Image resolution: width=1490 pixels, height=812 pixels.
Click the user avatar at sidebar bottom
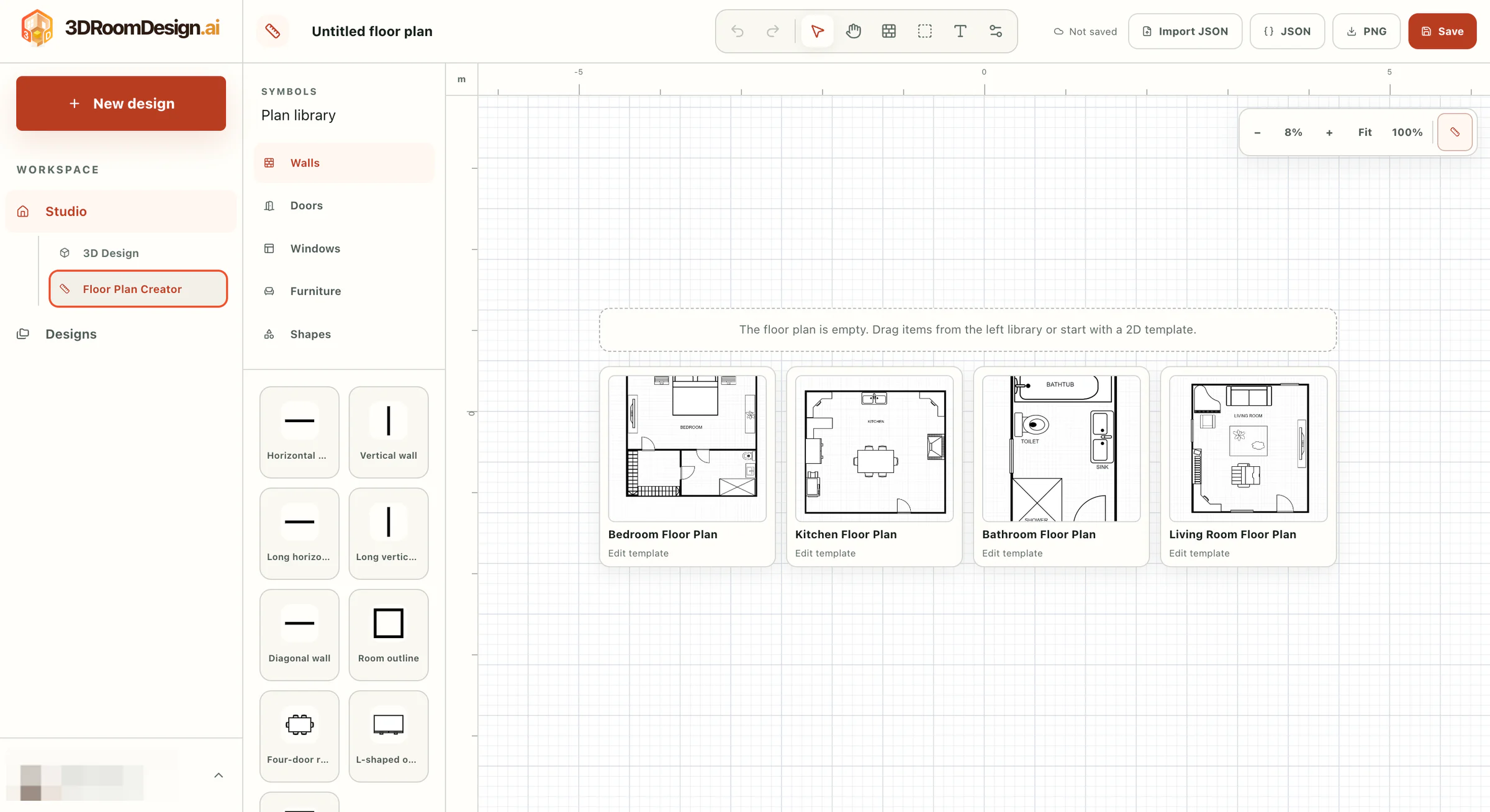(x=31, y=782)
